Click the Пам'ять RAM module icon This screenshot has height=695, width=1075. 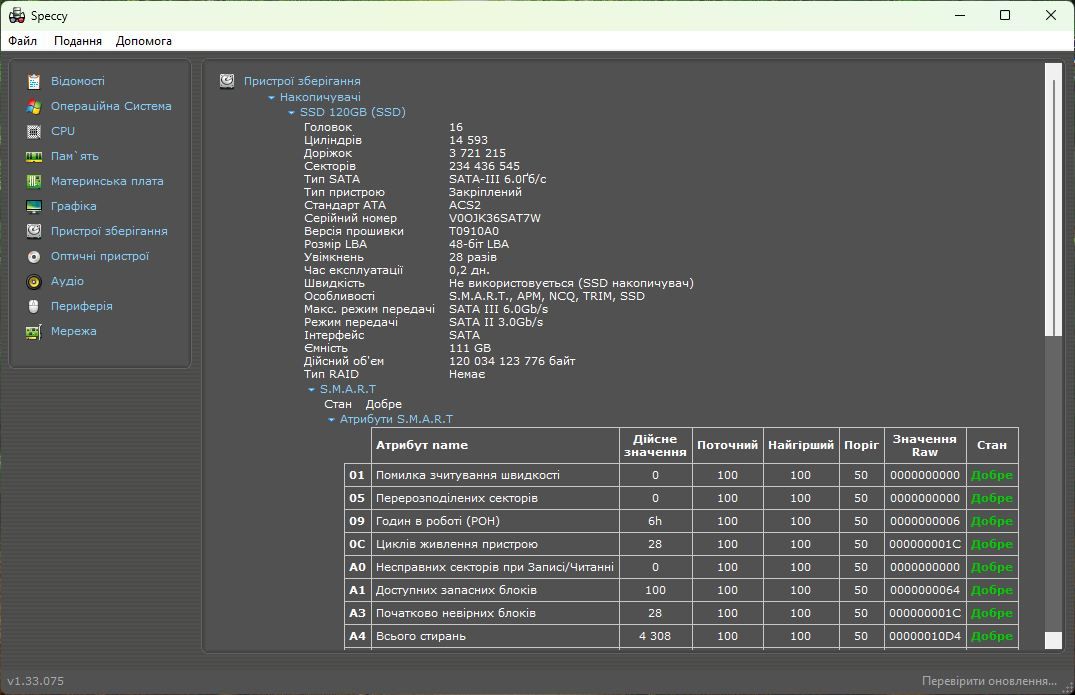point(34,157)
